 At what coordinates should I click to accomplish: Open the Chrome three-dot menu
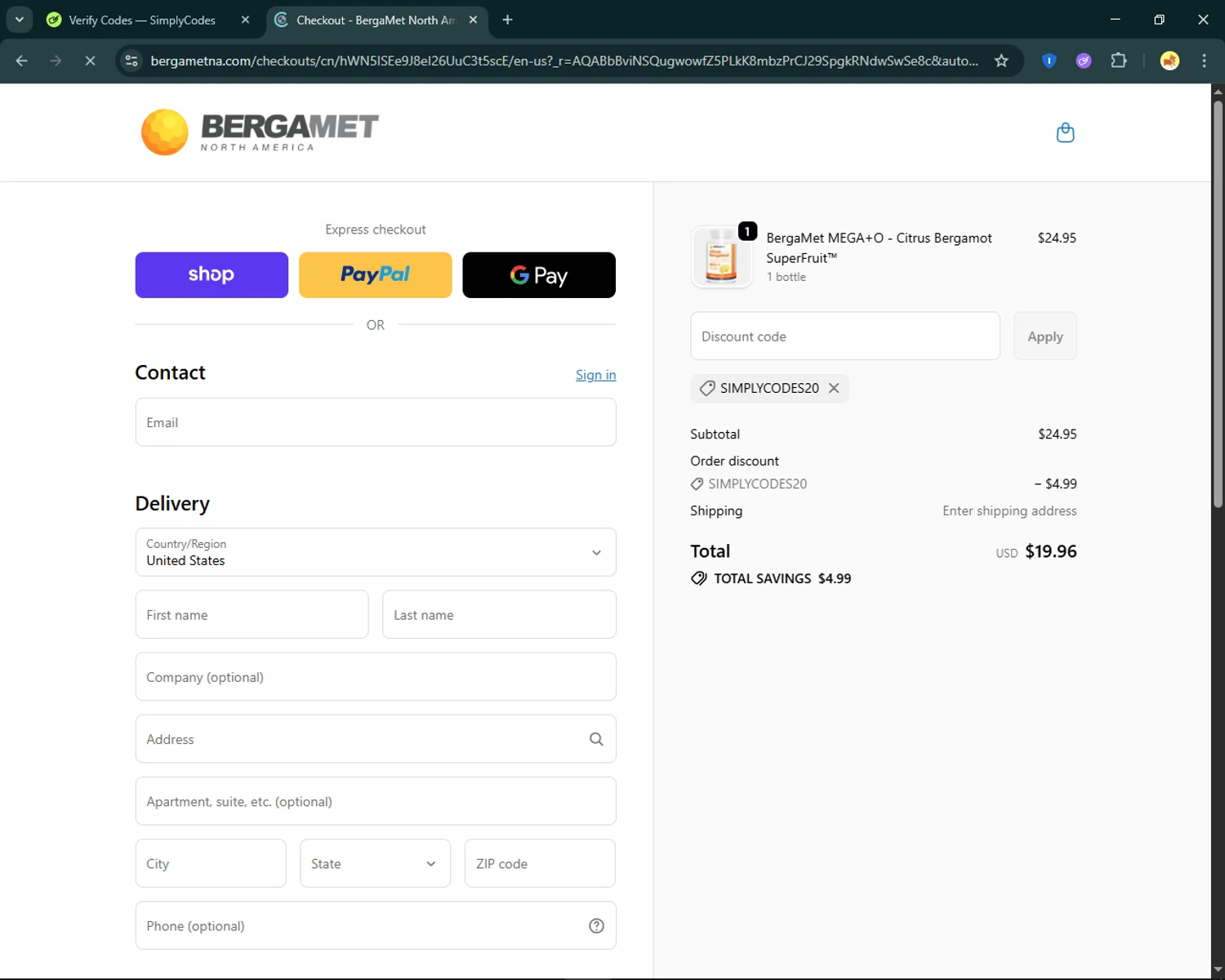[x=1204, y=60]
